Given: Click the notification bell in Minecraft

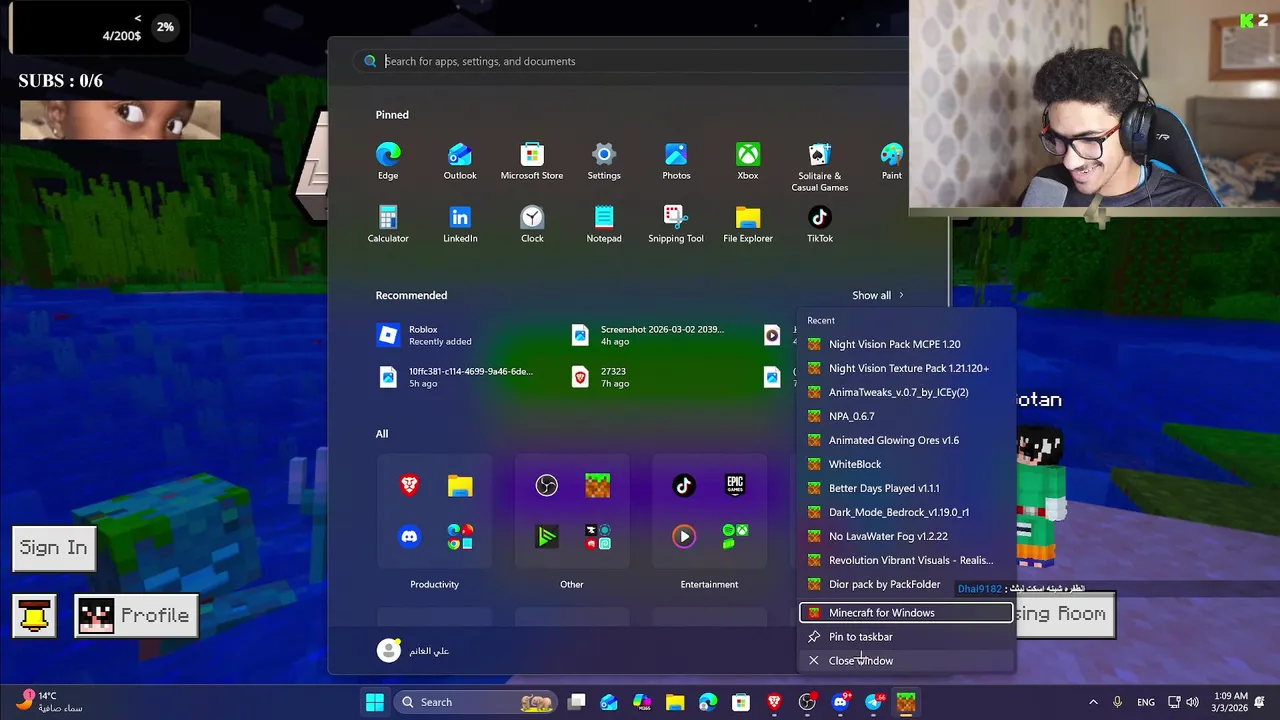Looking at the screenshot, I should tap(34, 616).
